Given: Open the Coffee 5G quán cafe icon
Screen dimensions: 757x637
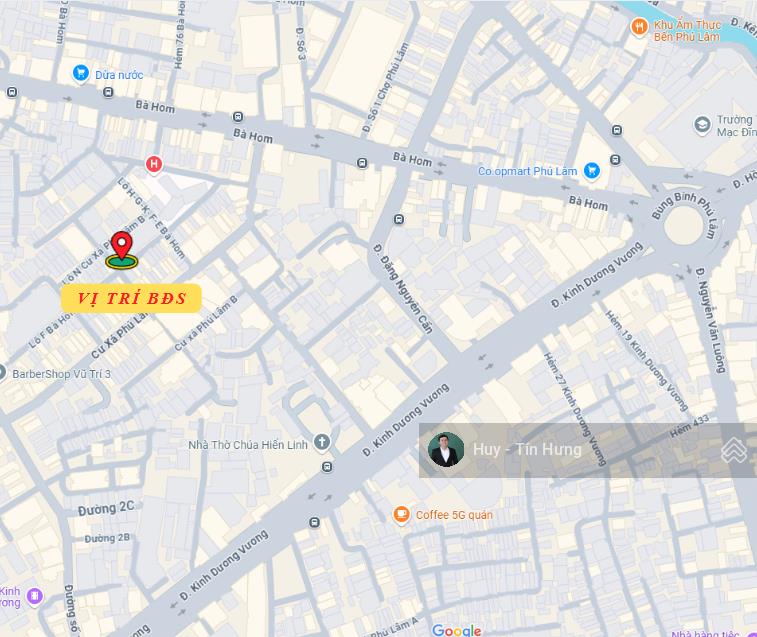Looking at the screenshot, I should [401, 514].
